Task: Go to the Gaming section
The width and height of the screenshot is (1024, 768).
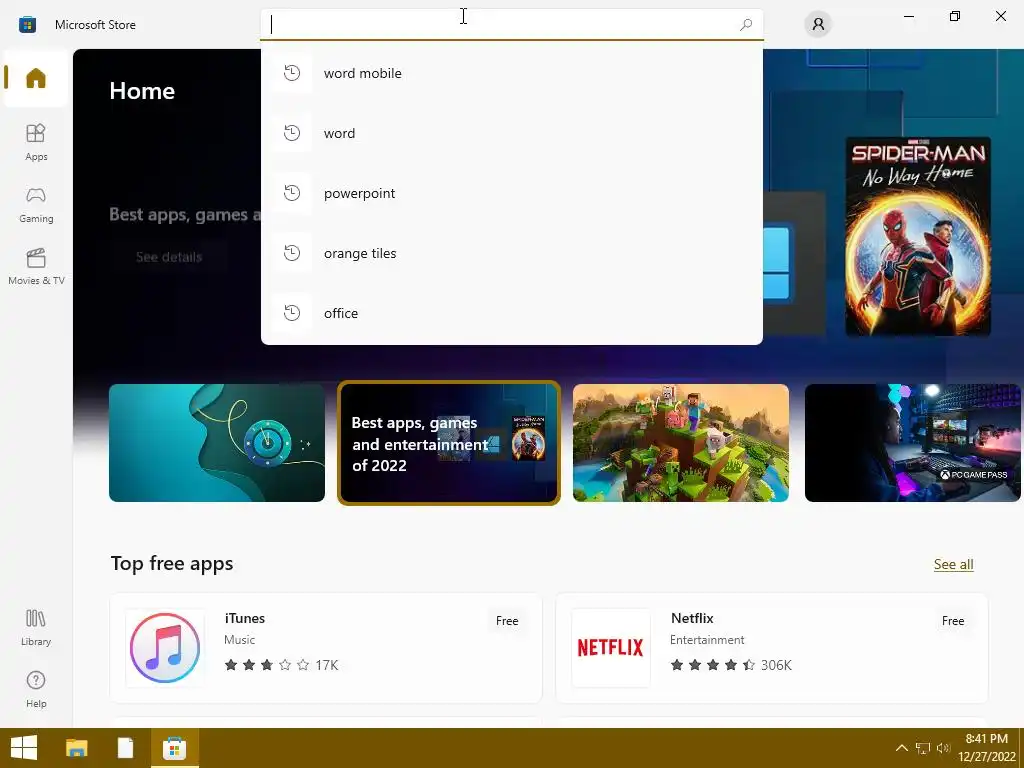Action: 36,204
